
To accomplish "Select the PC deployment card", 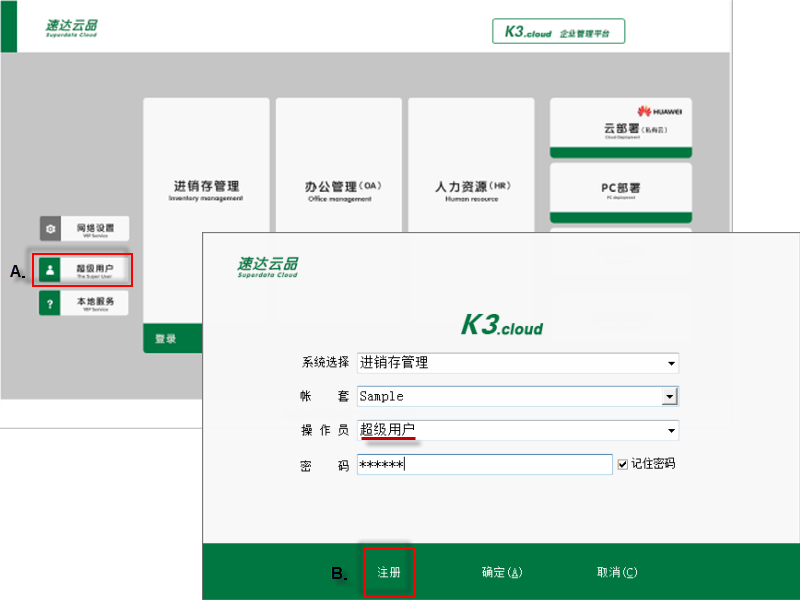I will click(621, 193).
